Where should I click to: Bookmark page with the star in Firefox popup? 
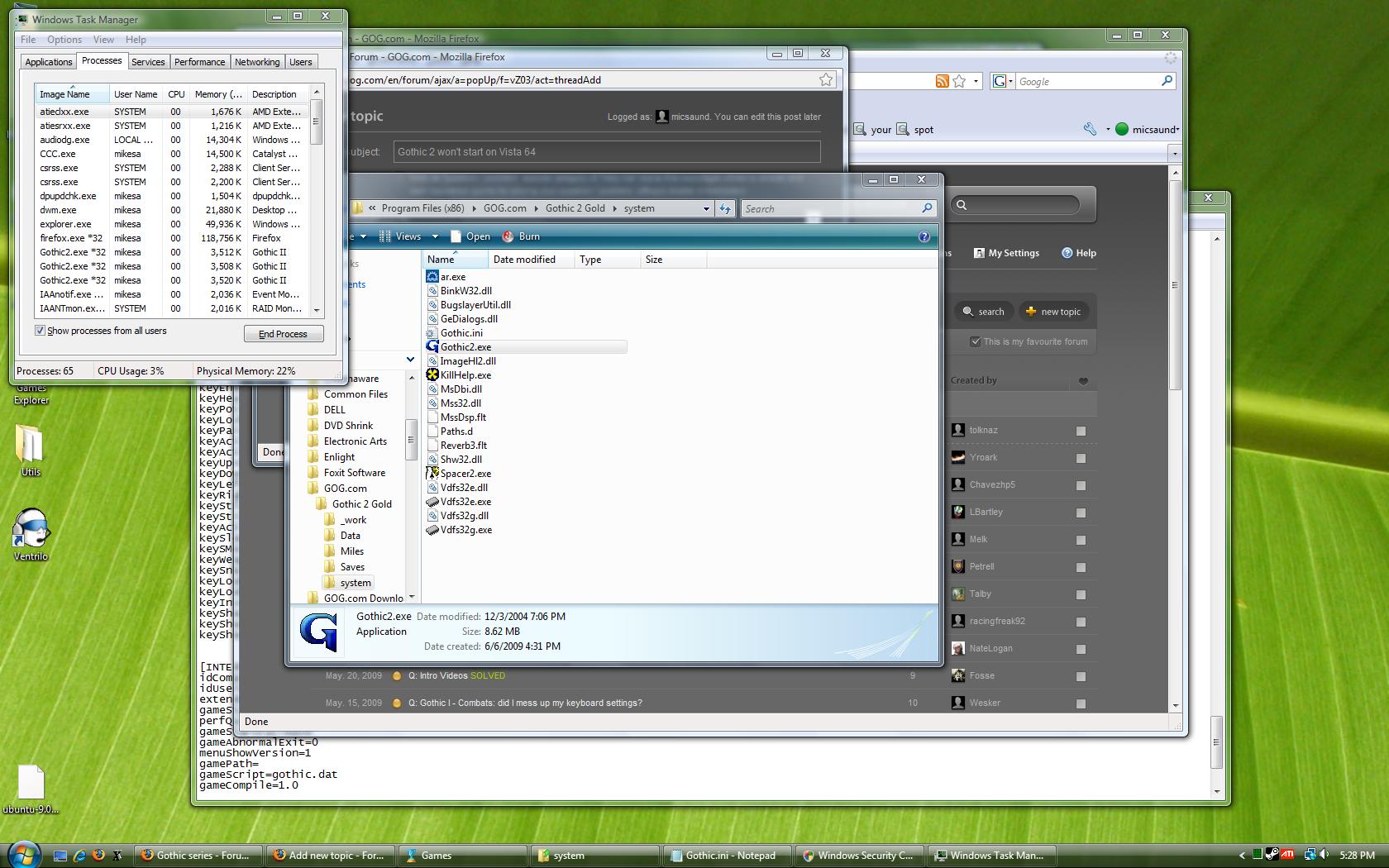click(826, 79)
